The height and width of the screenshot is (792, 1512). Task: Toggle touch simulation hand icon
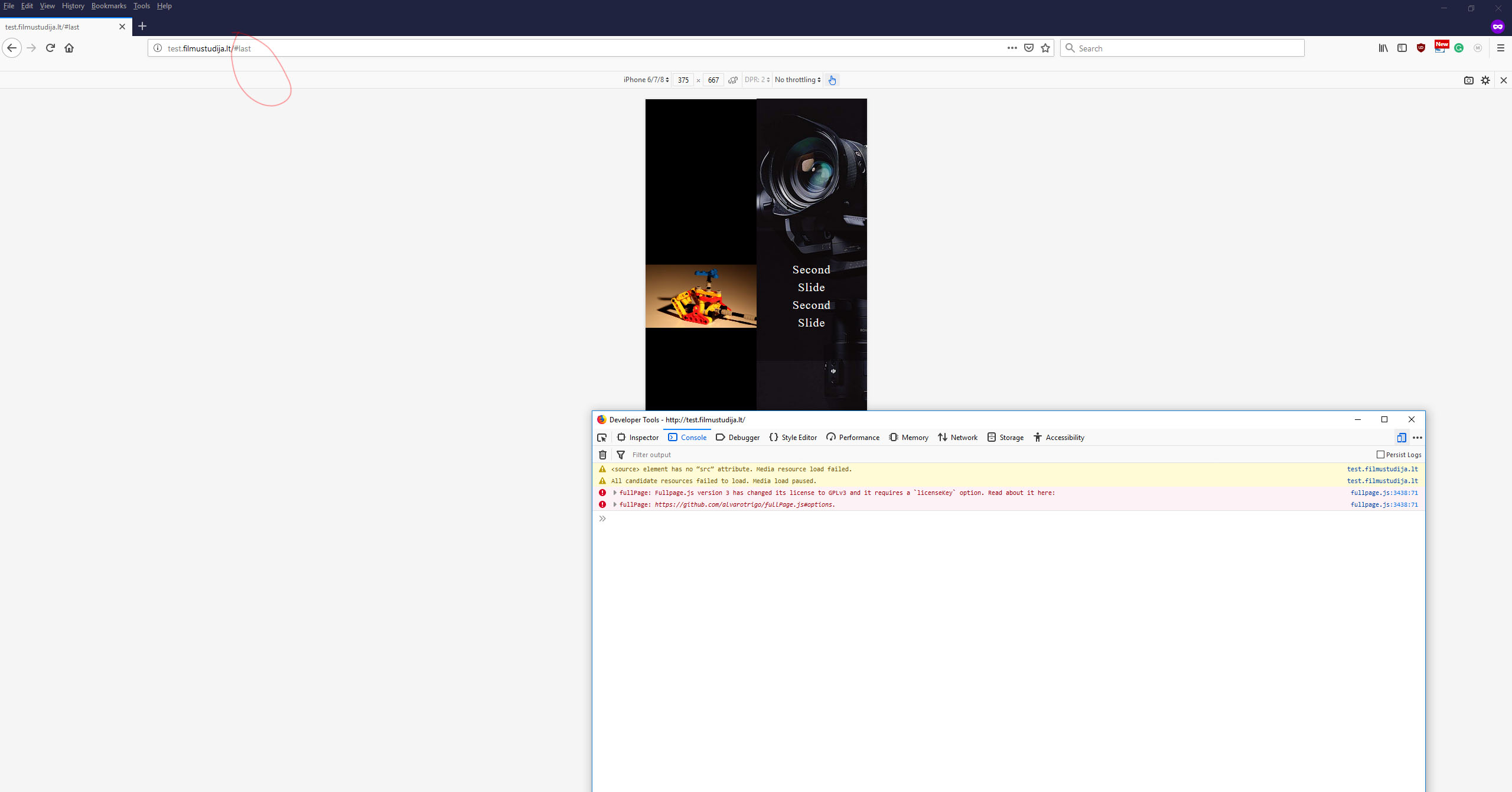pos(832,80)
